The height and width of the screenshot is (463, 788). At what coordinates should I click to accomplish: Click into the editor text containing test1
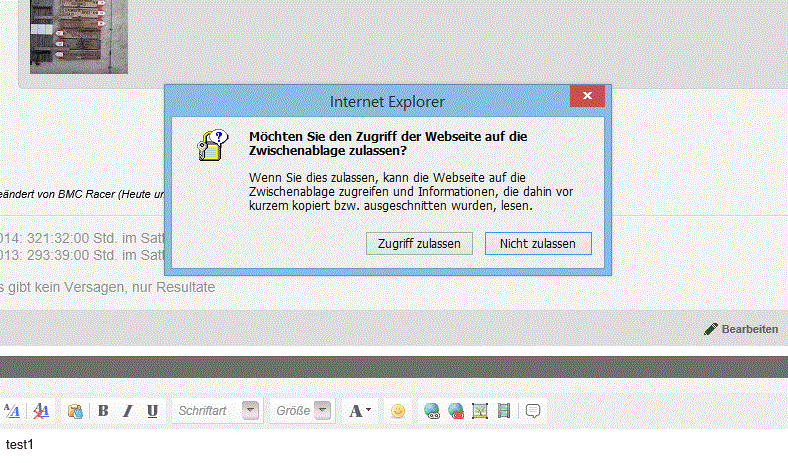click(20, 444)
